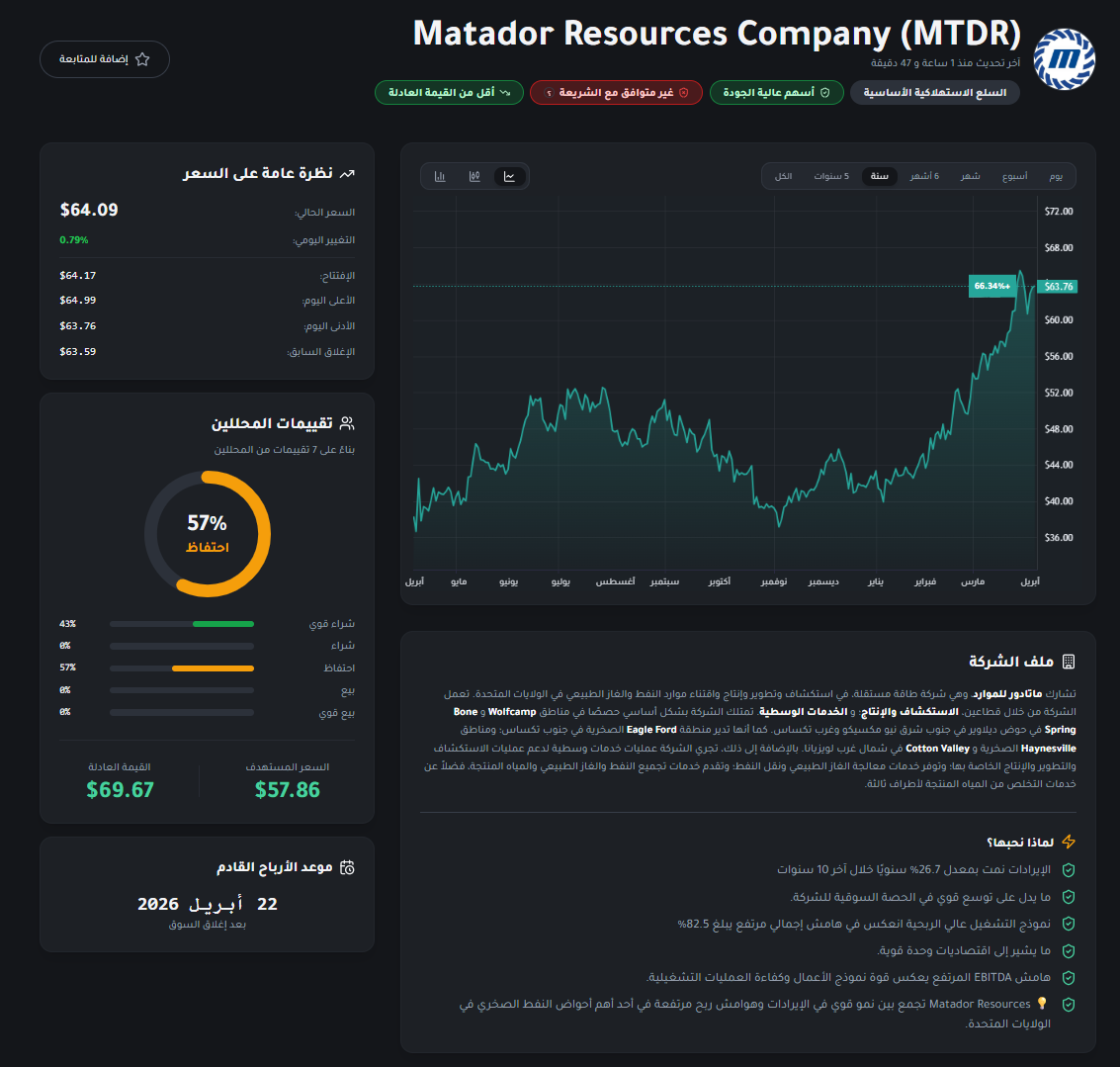Click the current price $64.09 value
Screen dimensions: 1120x1067
[89, 210]
